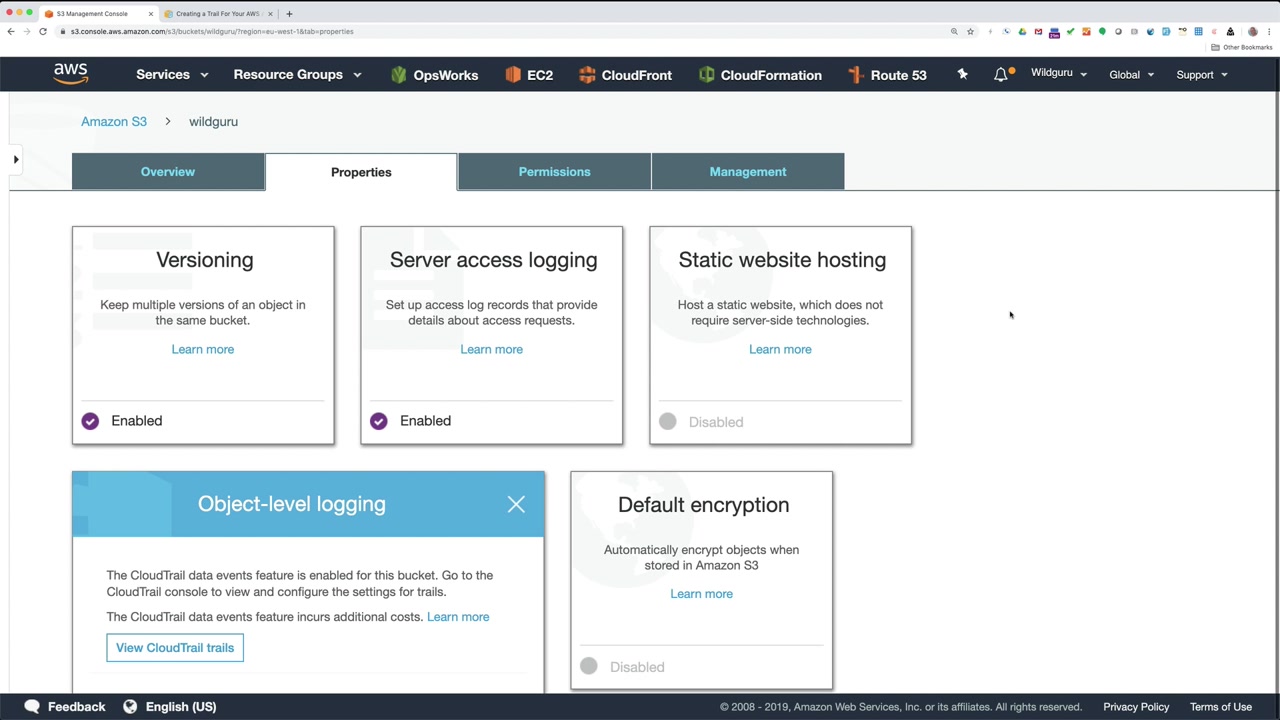Open the OpsWorks shortcut
This screenshot has height=720, width=1280.
click(x=434, y=75)
